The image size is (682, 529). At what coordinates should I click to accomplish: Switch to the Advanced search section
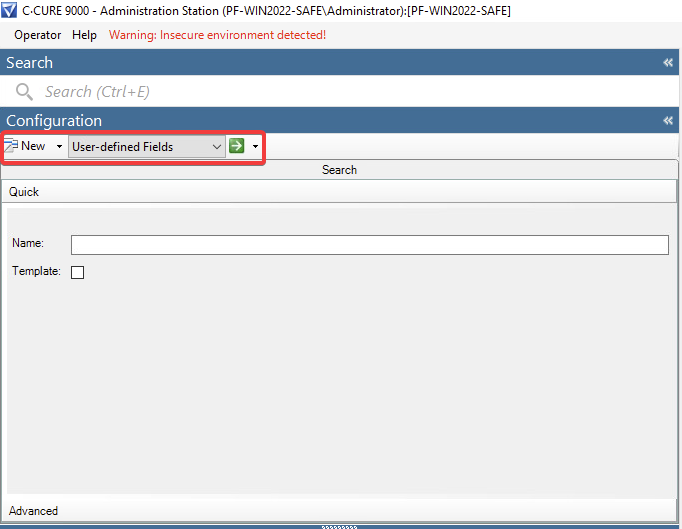click(34, 511)
